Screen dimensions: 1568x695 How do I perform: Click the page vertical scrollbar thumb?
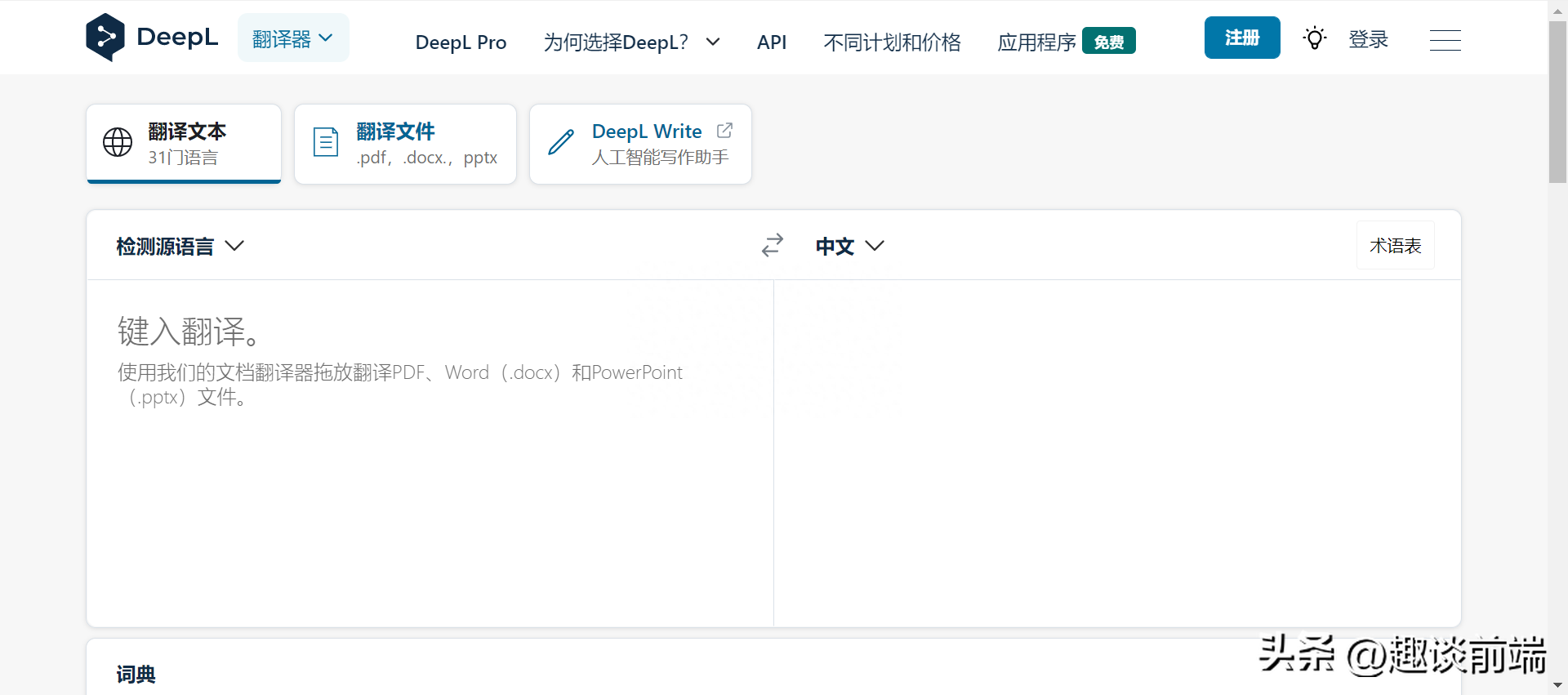pyautogui.click(x=1557, y=102)
